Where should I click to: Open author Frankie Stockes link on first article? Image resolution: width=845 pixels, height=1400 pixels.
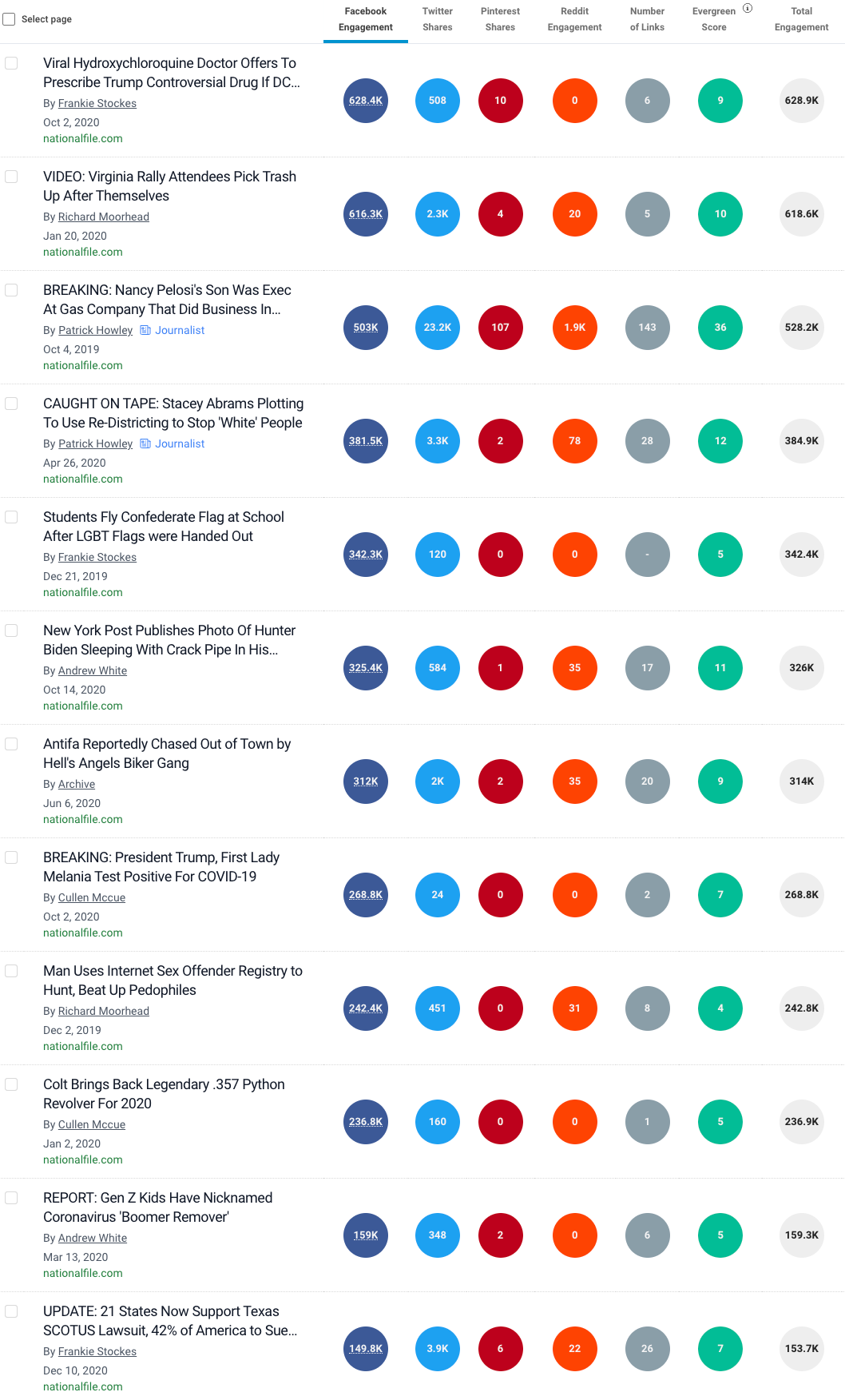pyautogui.click(x=97, y=103)
